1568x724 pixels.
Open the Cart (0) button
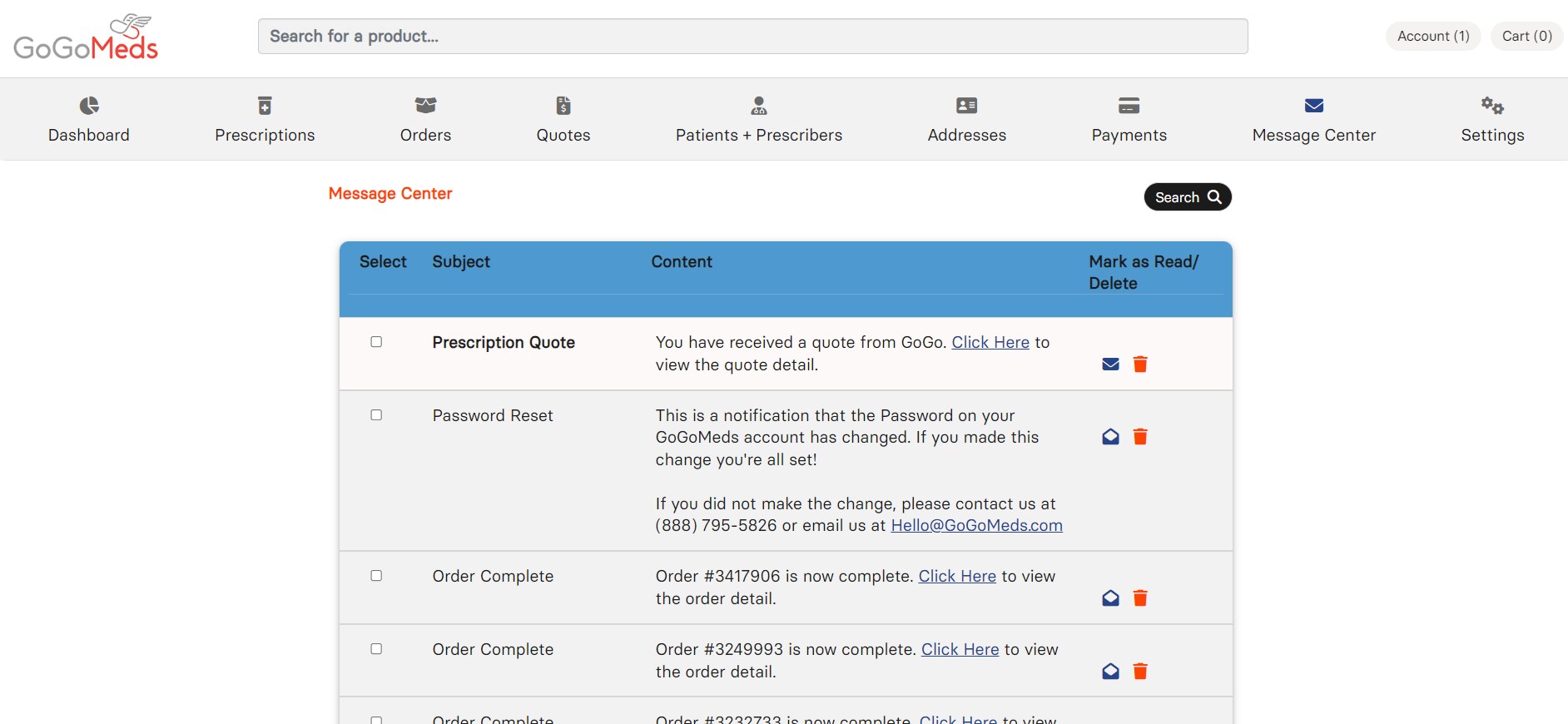[1526, 37]
